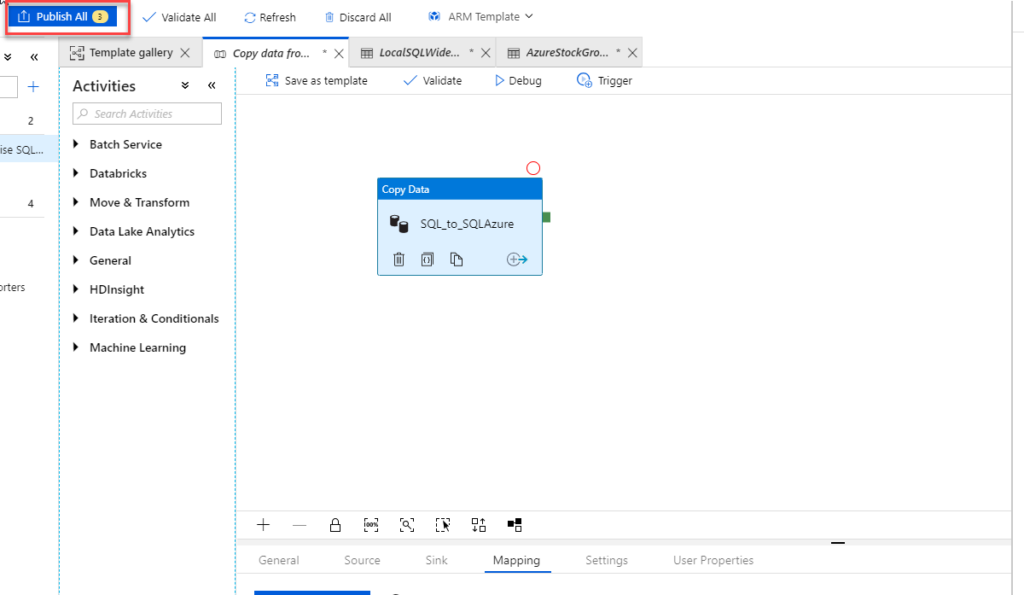Toggle the multi-select cursor icon
This screenshot has height=595, width=1024.
coord(443,525)
